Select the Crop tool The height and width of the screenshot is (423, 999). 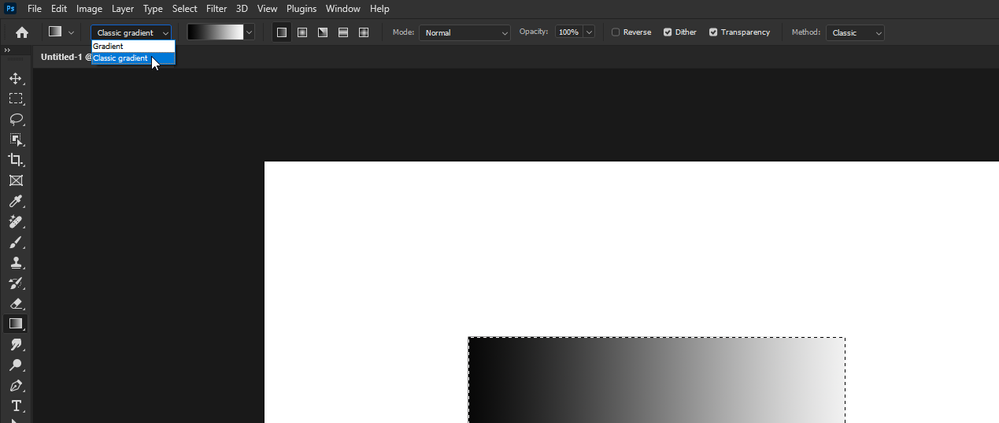[x=15, y=160]
